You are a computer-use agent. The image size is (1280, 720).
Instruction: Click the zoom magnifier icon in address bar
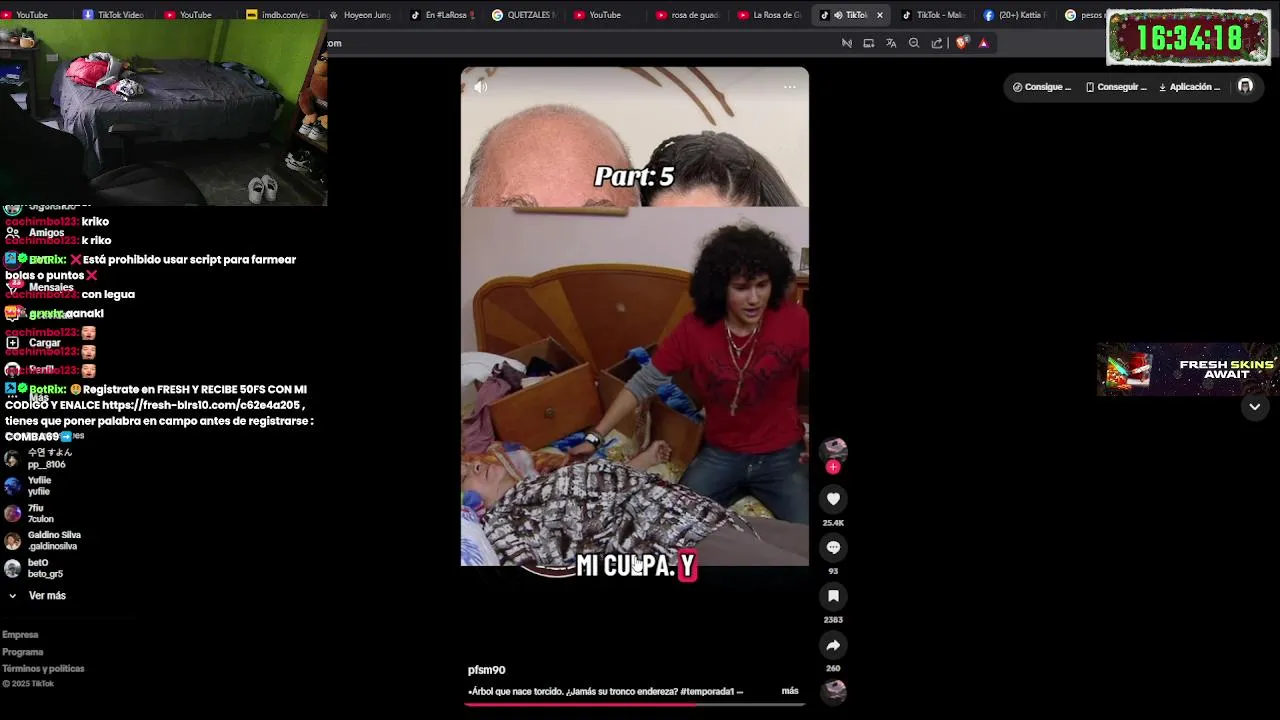tap(914, 43)
